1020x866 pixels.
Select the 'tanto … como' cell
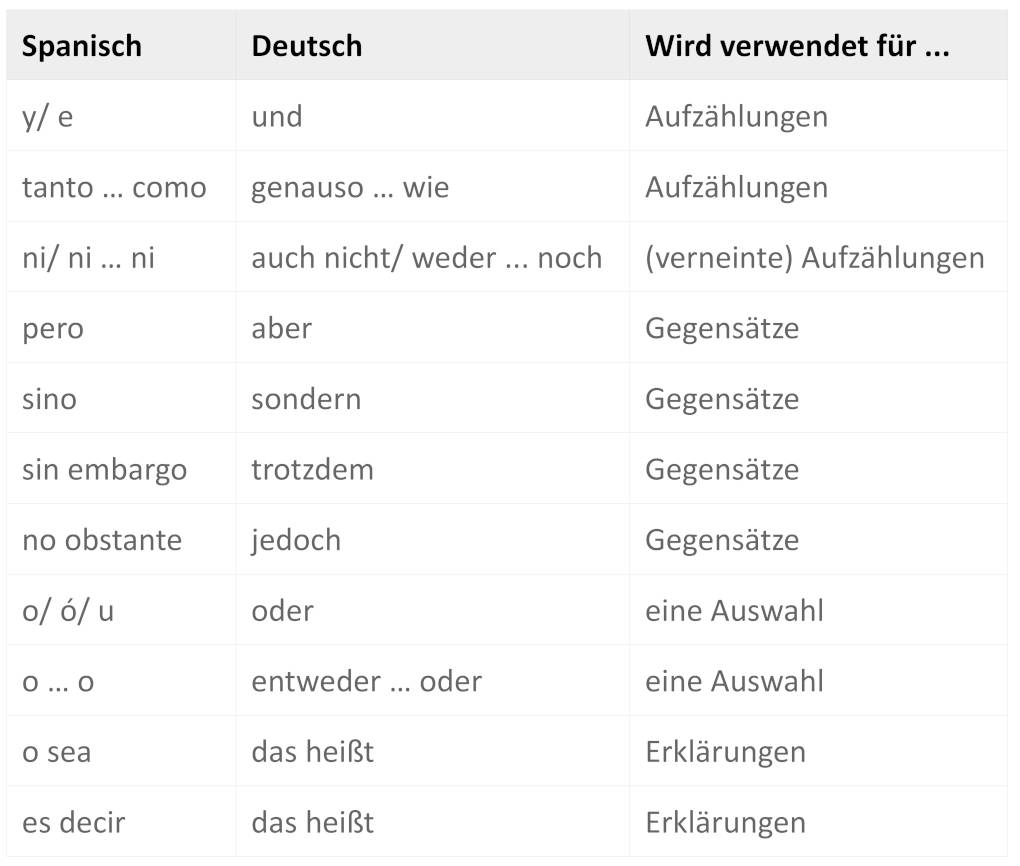click(x=114, y=188)
